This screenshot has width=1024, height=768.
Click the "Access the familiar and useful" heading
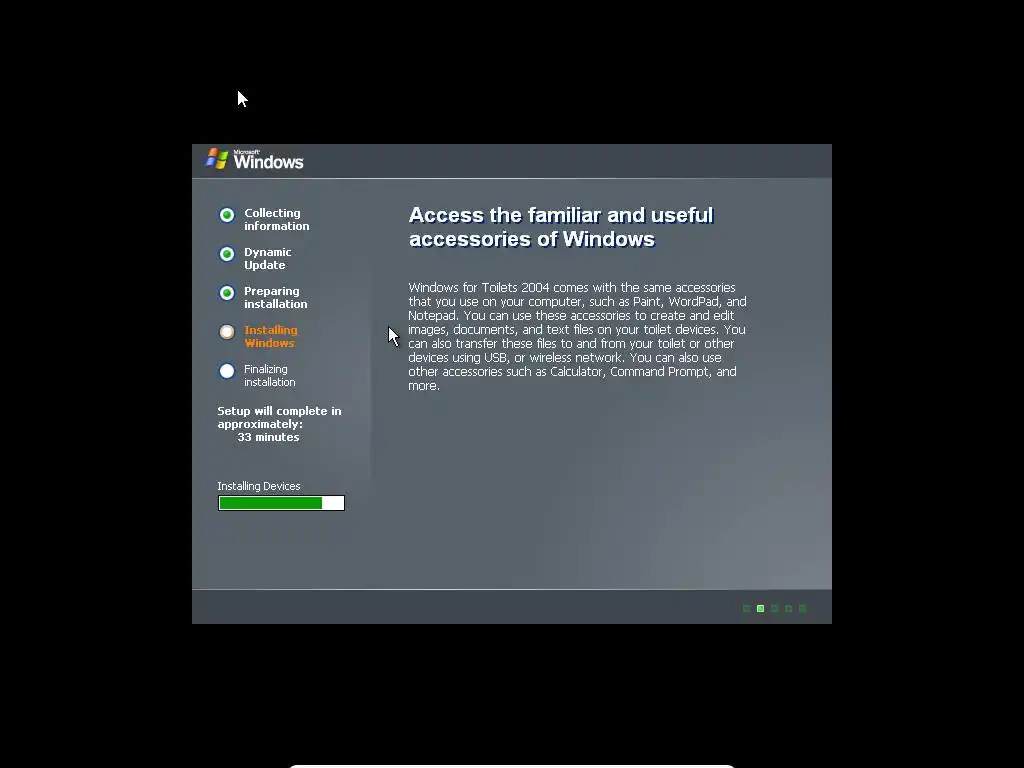(561, 227)
